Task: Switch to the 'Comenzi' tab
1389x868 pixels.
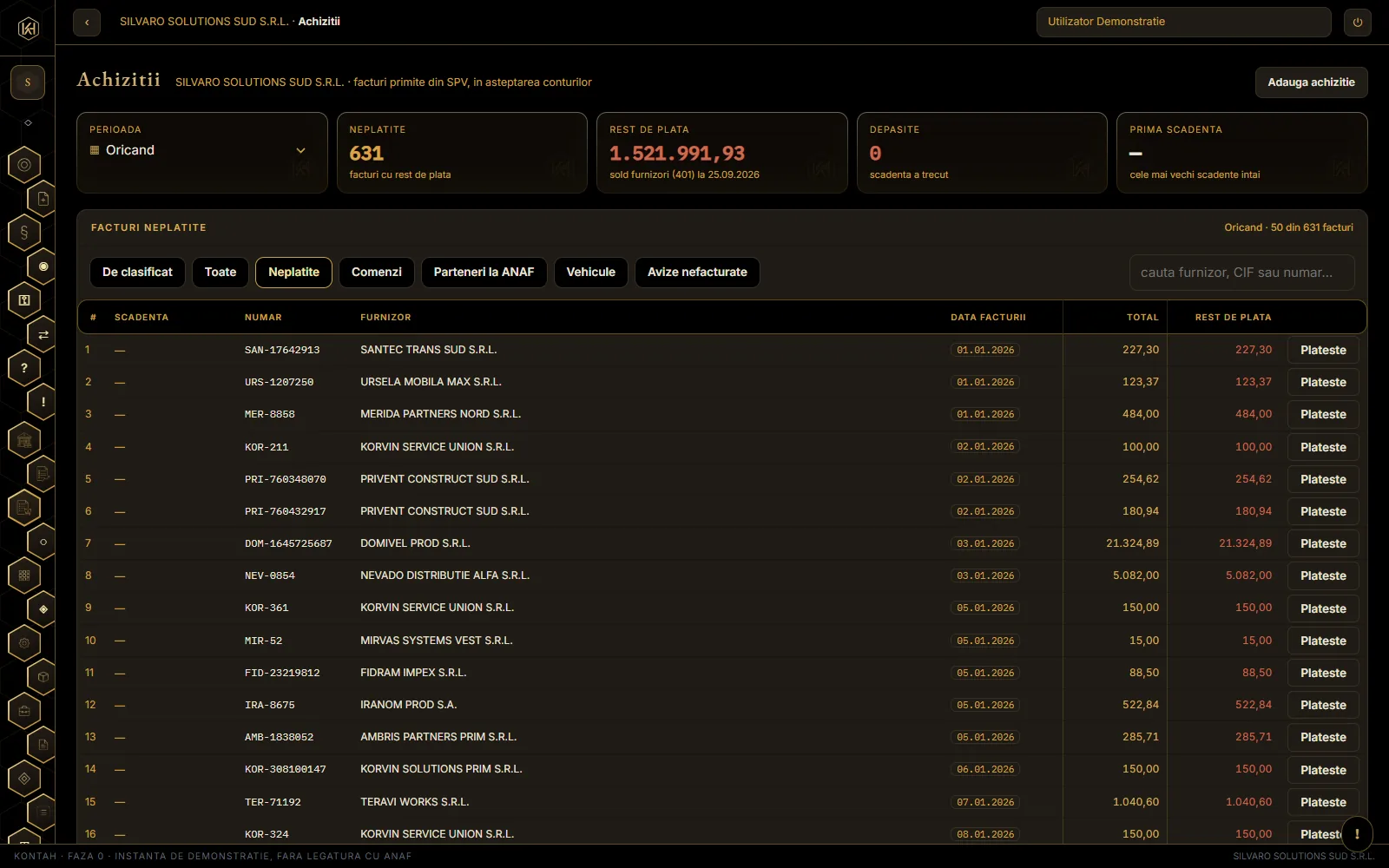Action: coord(377,273)
